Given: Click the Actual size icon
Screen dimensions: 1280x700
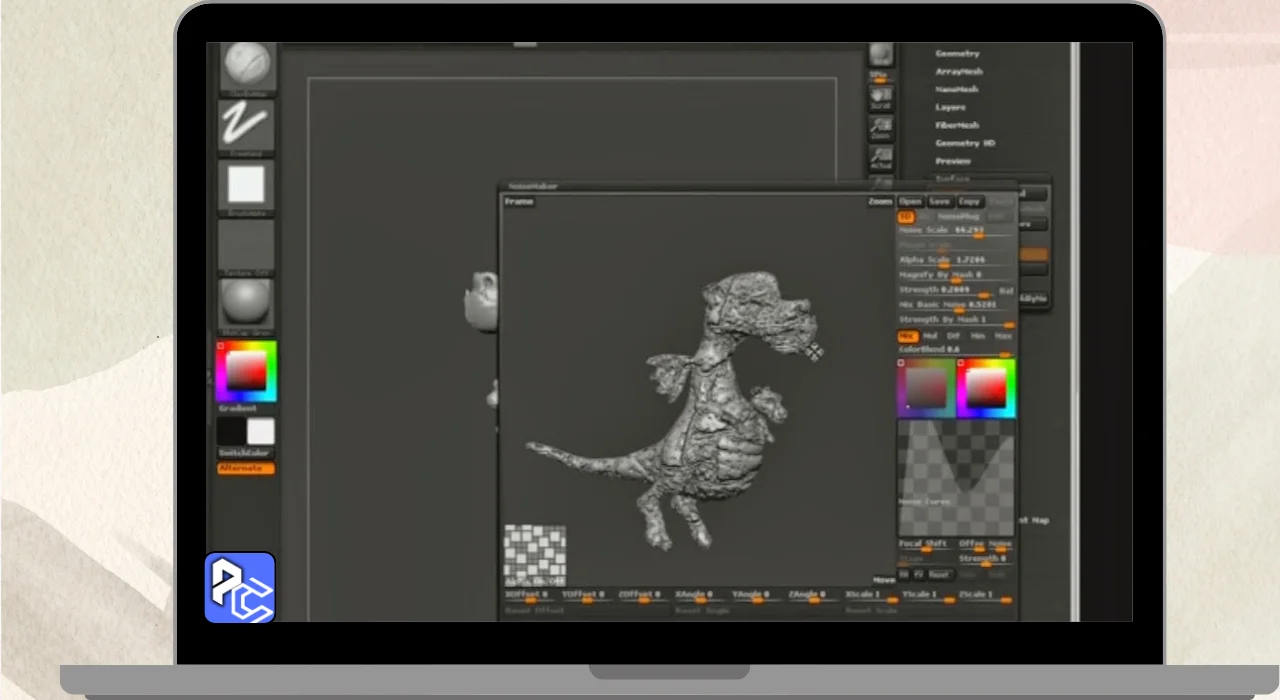Looking at the screenshot, I should click(880, 159).
